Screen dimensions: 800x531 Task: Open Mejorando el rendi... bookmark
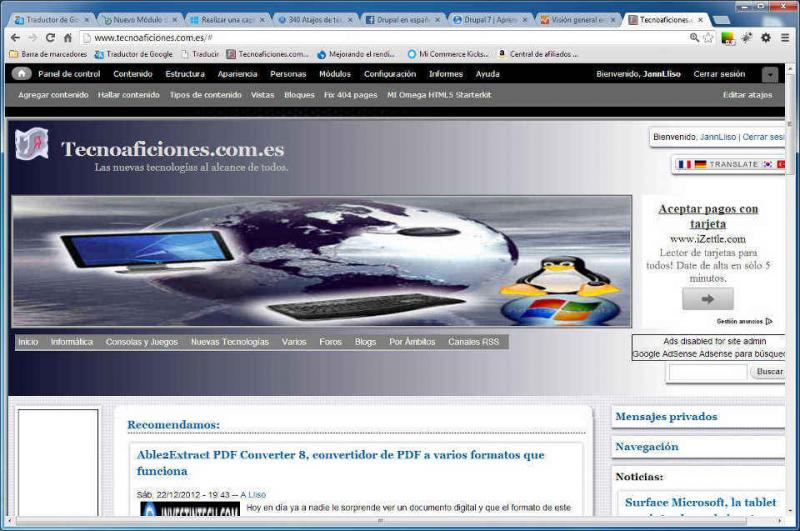coord(356,54)
